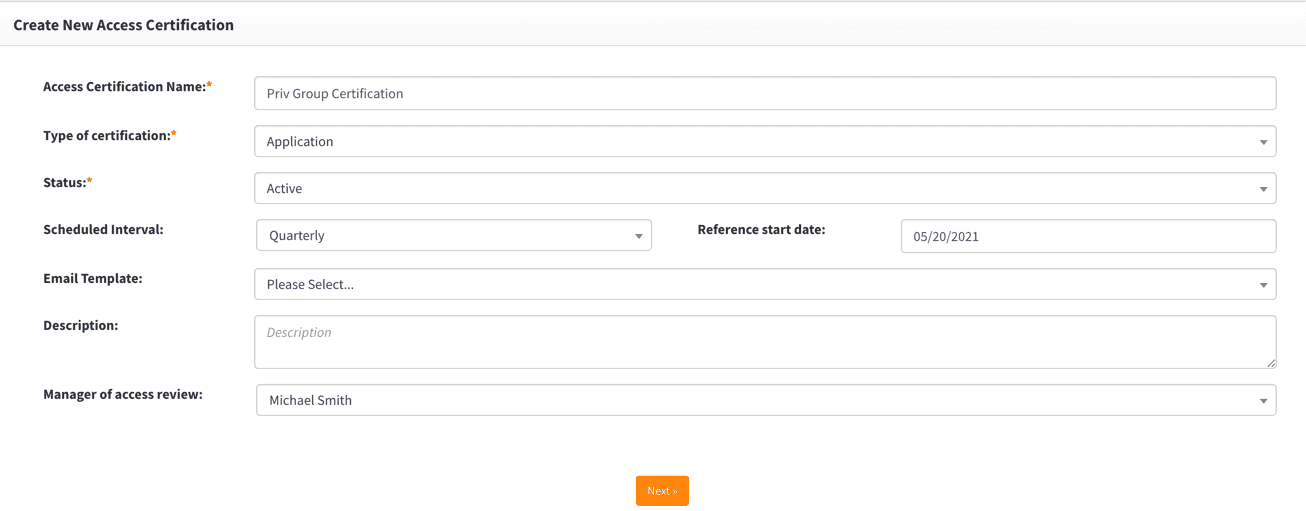Click the caret icon on the Status select
The width and height of the screenshot is (1306, 511).
pos(1263,189)
